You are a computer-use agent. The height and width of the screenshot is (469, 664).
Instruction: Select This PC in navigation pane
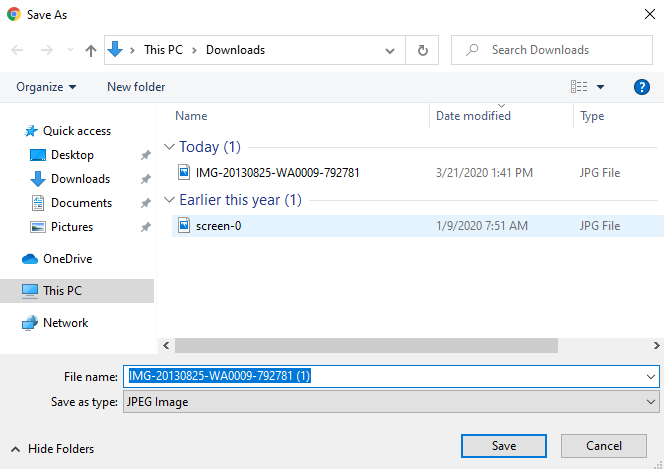pyautogui.click(x=77, y=291)
